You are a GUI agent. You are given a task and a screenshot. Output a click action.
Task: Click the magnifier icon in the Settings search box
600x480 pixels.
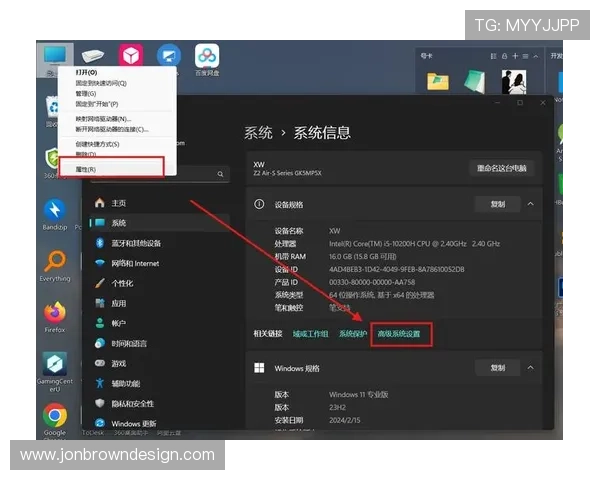coord(220,174)
